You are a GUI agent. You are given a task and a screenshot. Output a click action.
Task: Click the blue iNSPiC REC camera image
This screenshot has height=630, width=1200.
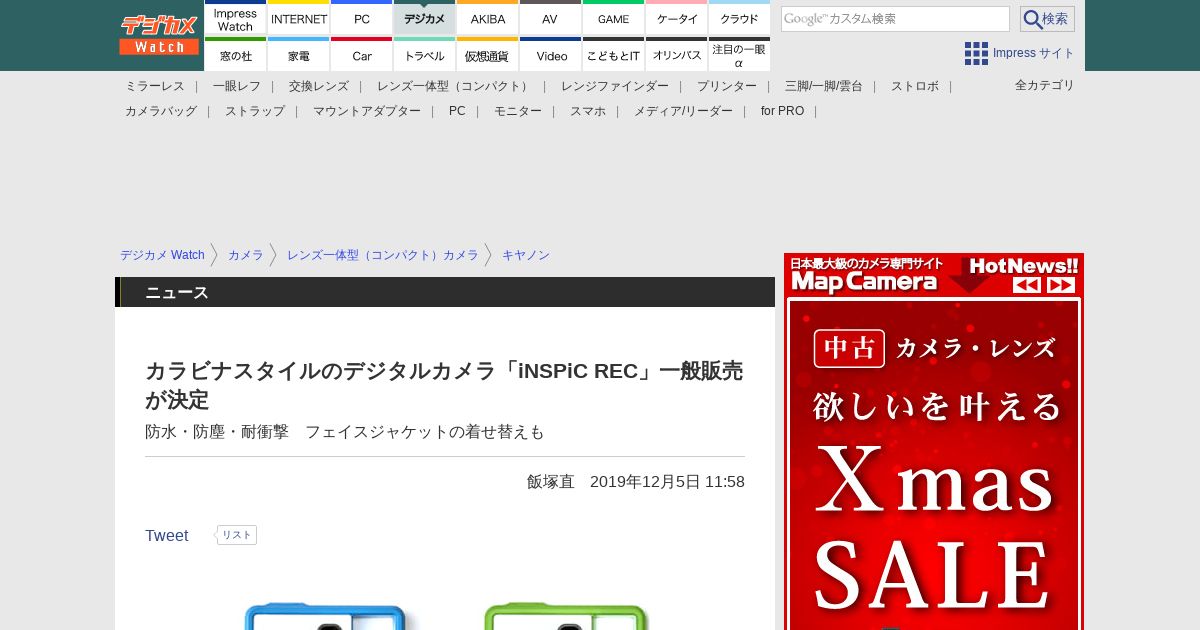[x=326, y=616]
